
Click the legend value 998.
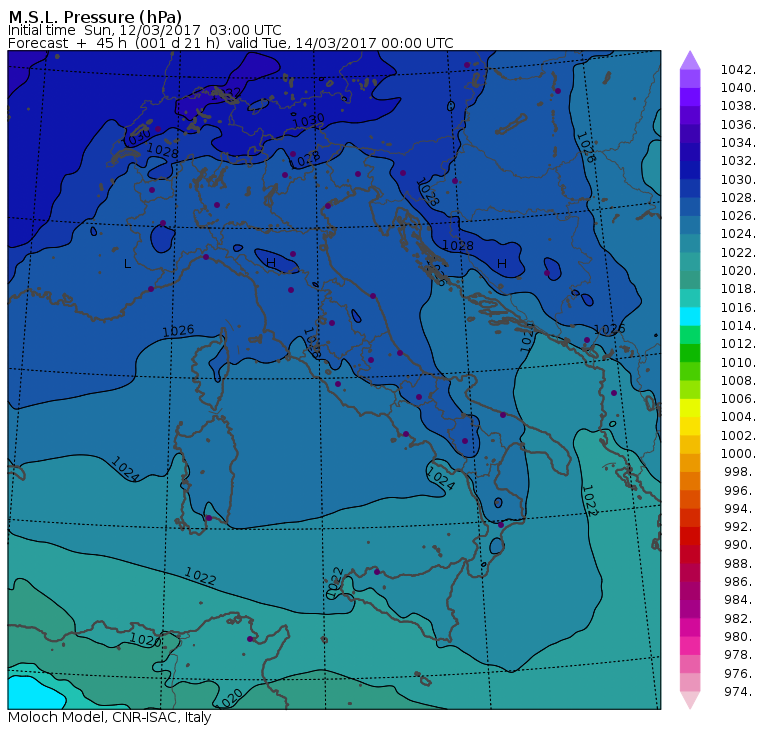[740, 472]
